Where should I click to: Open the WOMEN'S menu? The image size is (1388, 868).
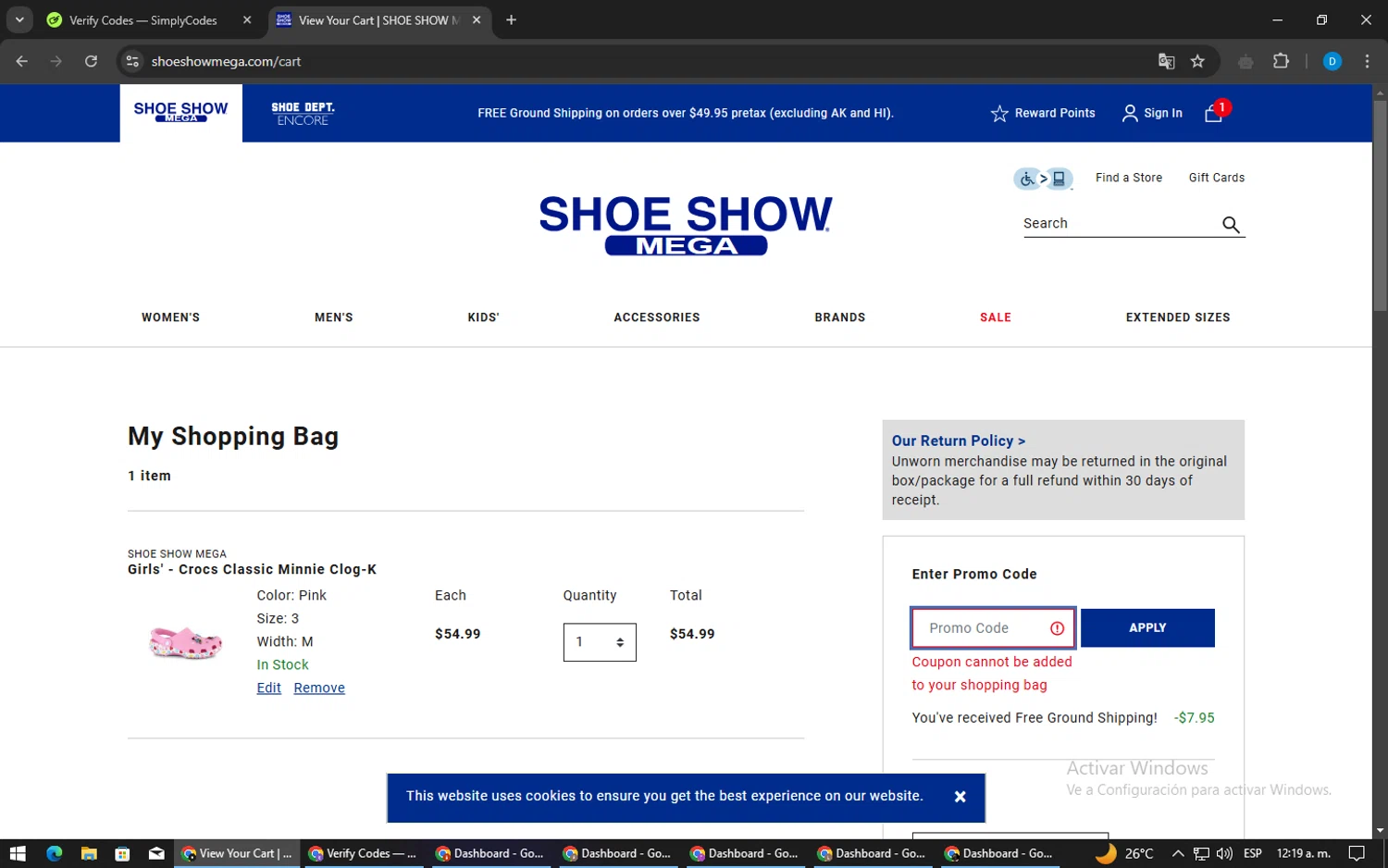pyautogui.click(x=170, y=317)
